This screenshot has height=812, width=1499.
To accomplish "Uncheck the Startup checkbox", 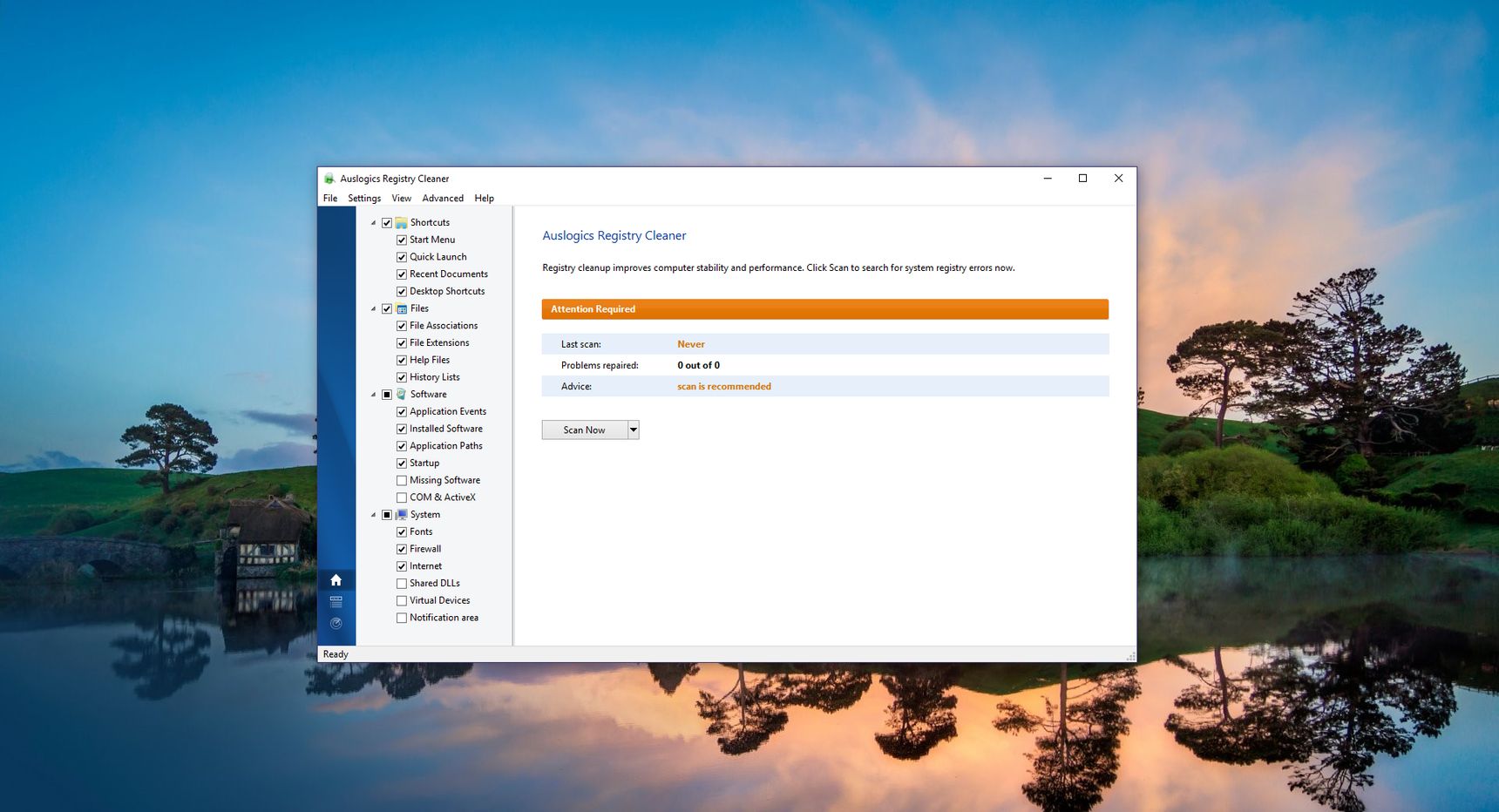I will click(x=402, y=464).
